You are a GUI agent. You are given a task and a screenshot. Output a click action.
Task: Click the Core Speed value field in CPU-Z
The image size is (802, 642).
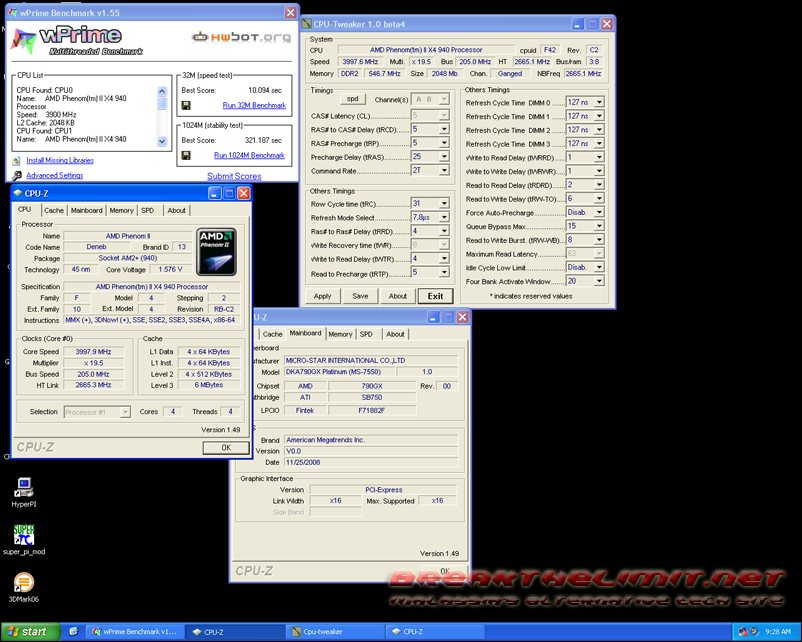pos(94,352)
